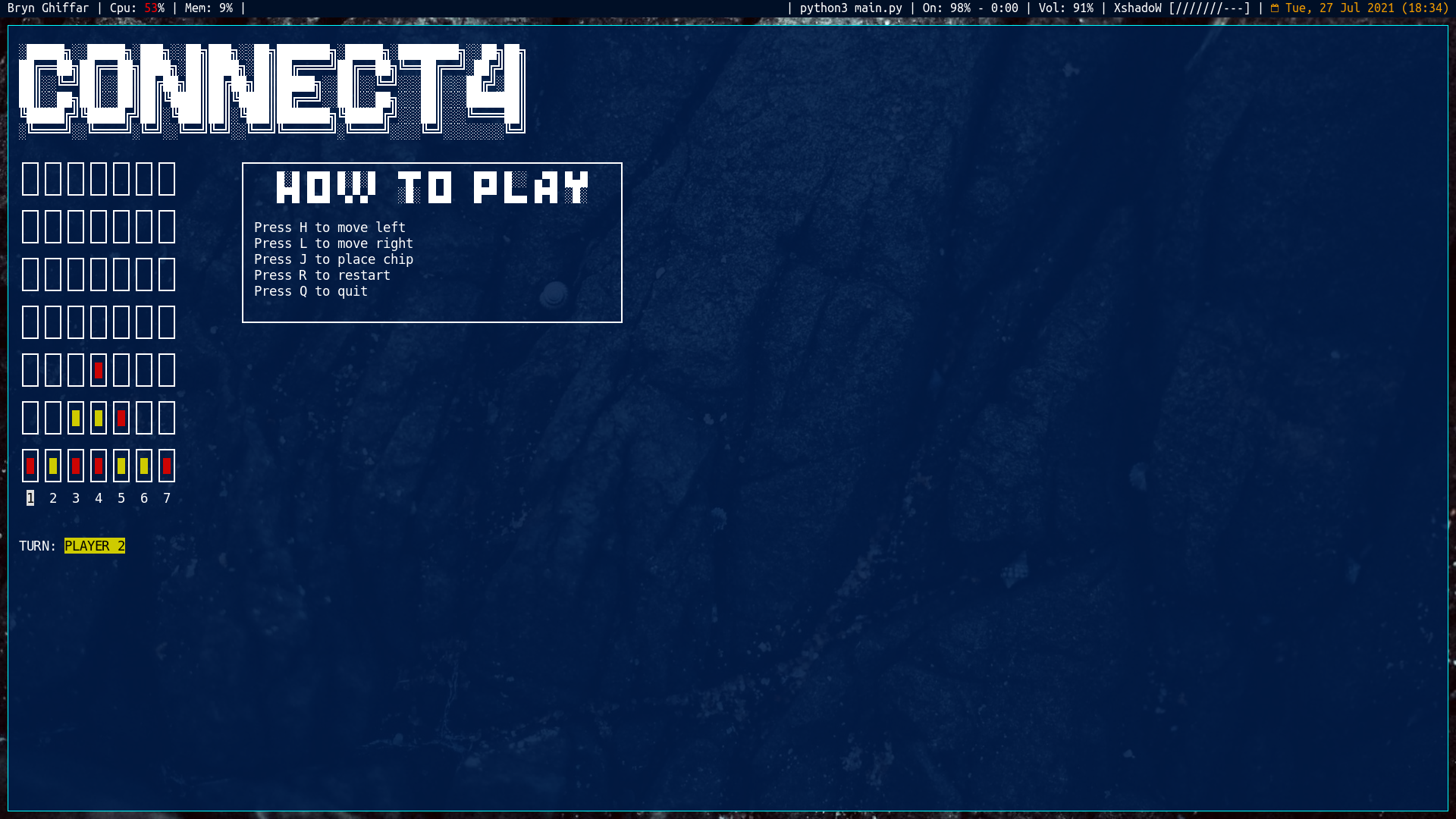Screen dimensions: 1456x819
Task: Click the 'Press J to place chip' line
Action: click(334, 259)
